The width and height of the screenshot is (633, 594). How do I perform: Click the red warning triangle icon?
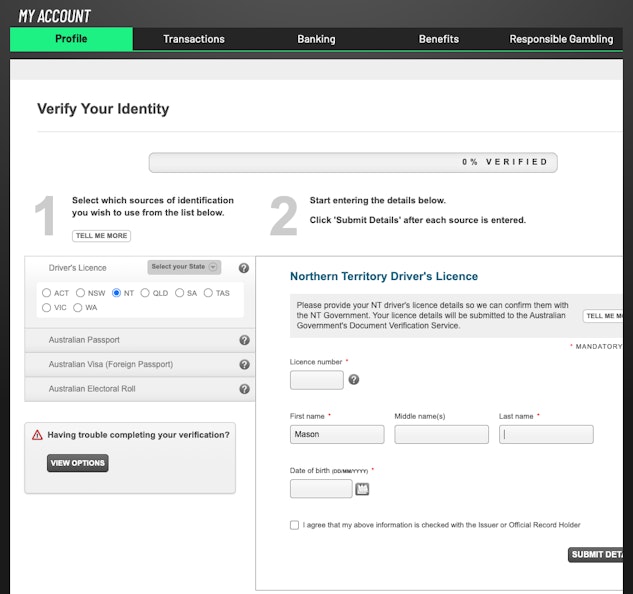coord(37,435)
